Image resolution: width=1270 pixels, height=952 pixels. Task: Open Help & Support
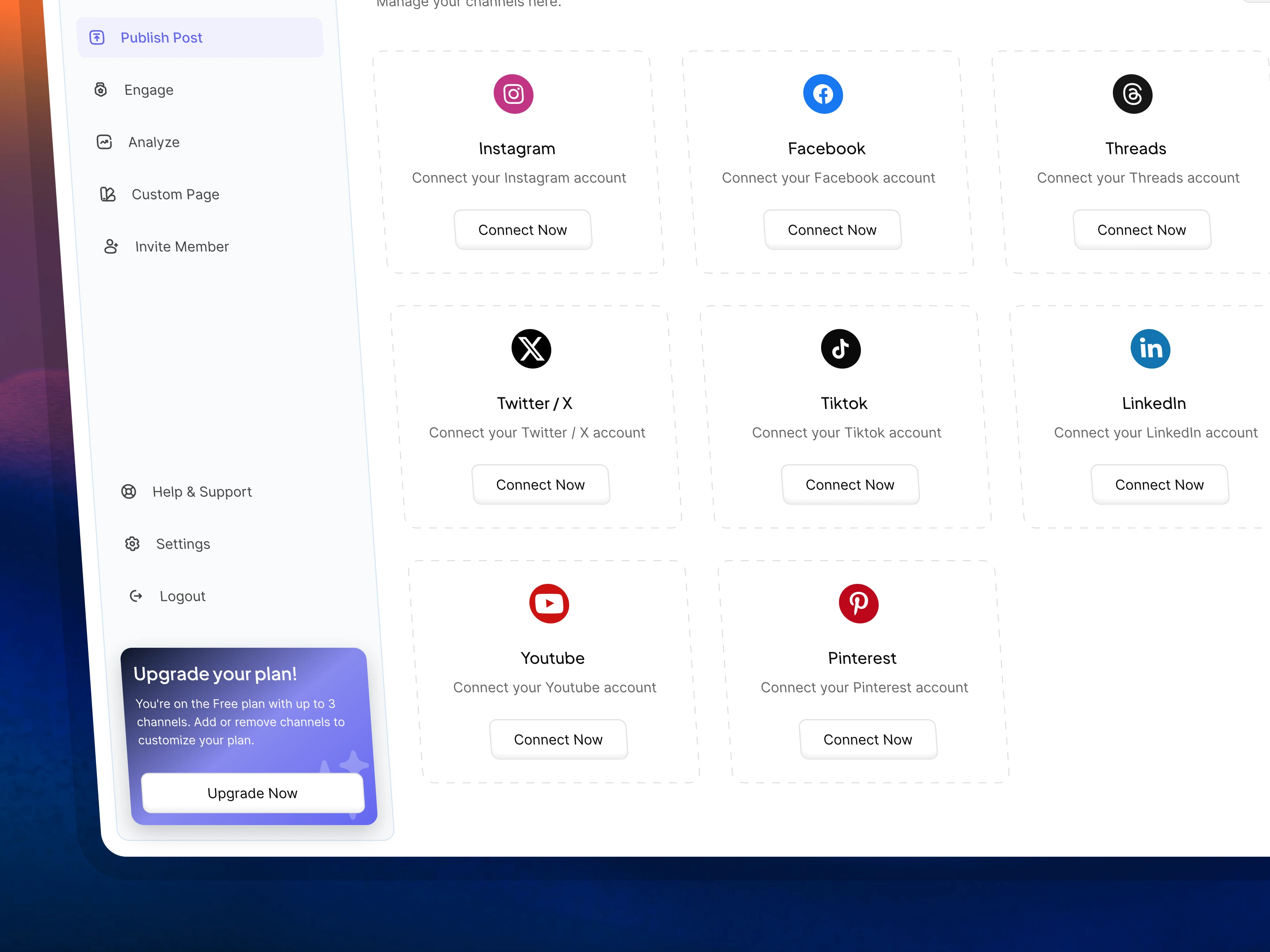pyautogui.click(x=202, y=492)
